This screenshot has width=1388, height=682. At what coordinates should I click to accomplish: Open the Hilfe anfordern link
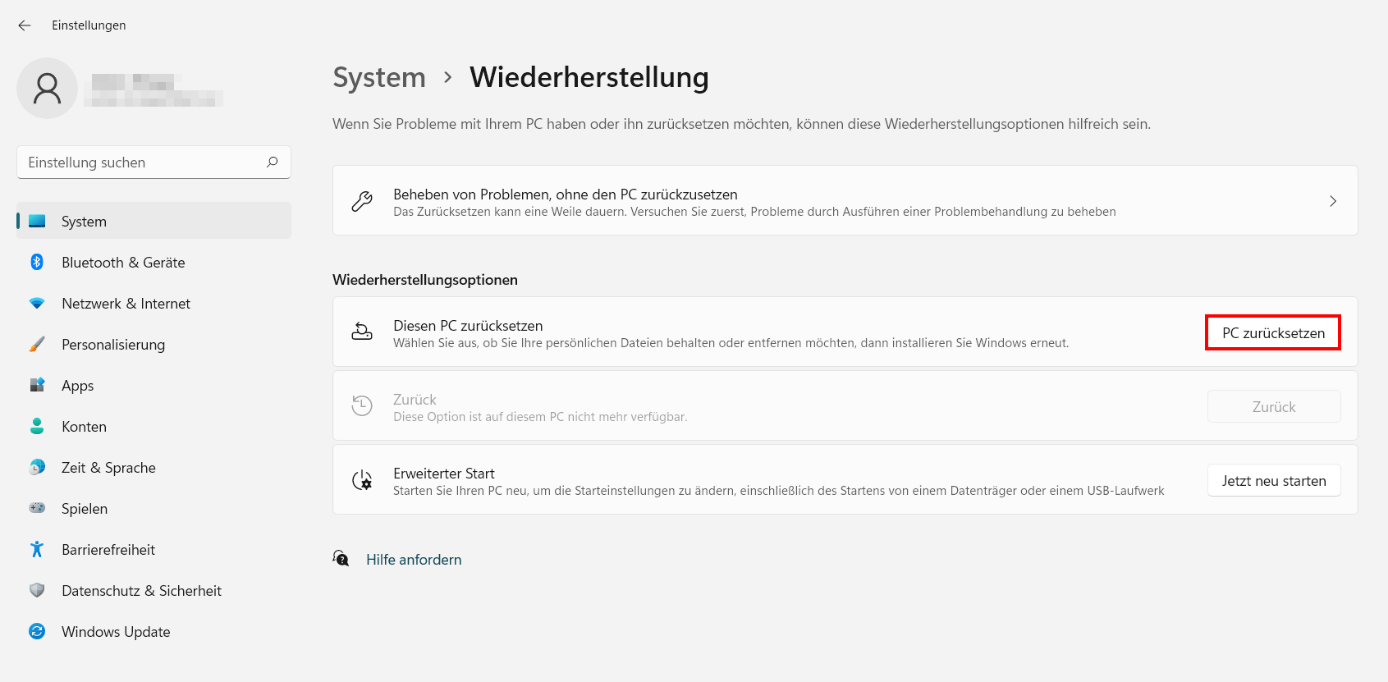(414, 559)
